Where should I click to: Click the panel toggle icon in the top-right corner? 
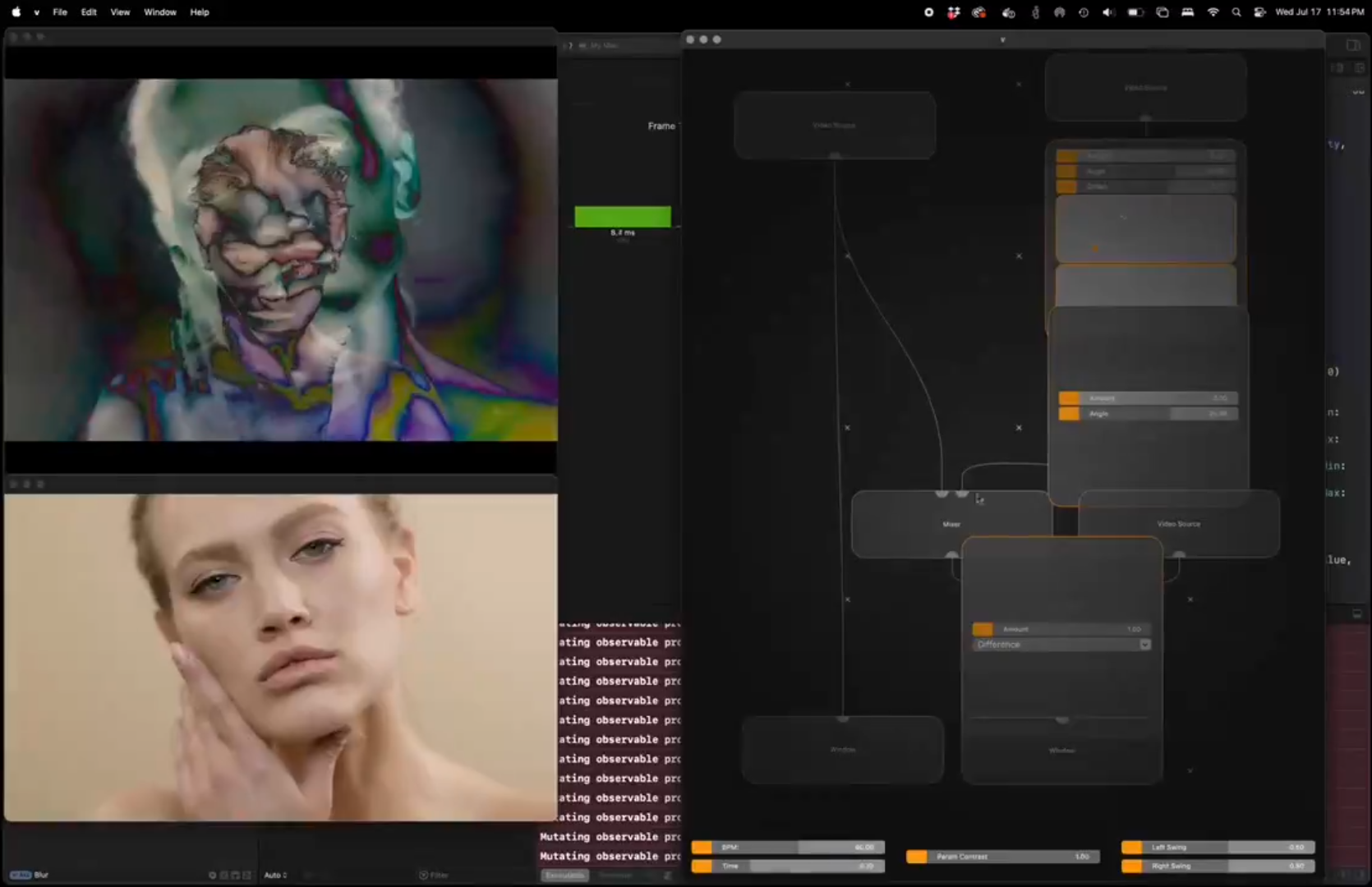(x=1353, y=44)
